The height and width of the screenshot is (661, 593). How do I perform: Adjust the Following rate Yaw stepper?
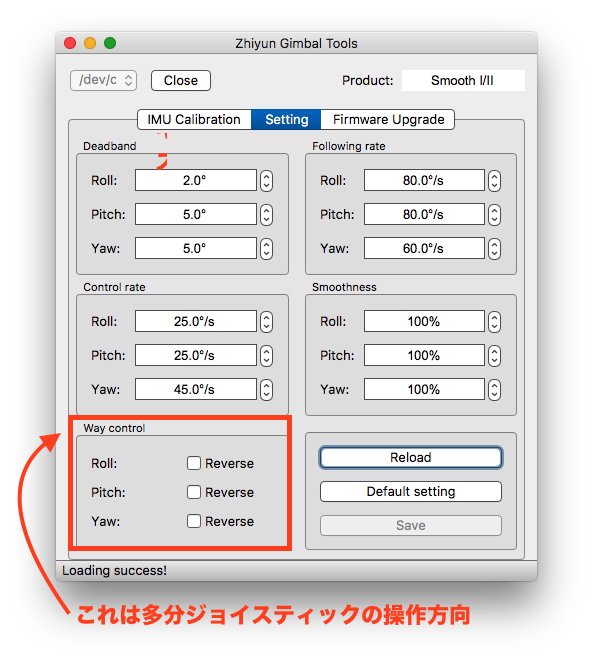[494, 249]
